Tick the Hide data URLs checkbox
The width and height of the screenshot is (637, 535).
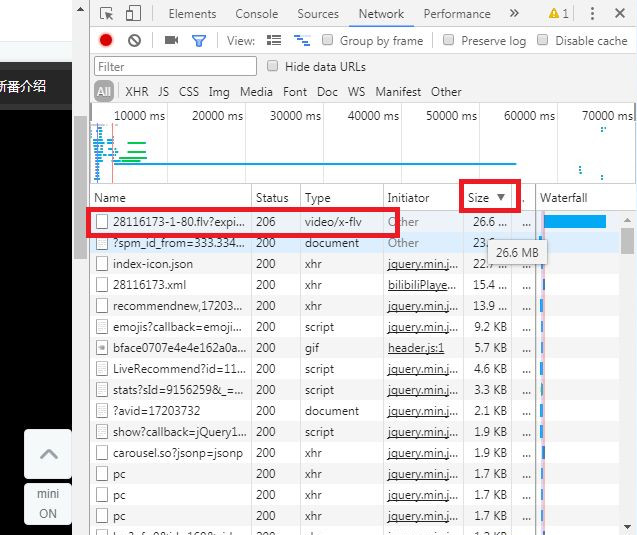(x=273, y=66)
